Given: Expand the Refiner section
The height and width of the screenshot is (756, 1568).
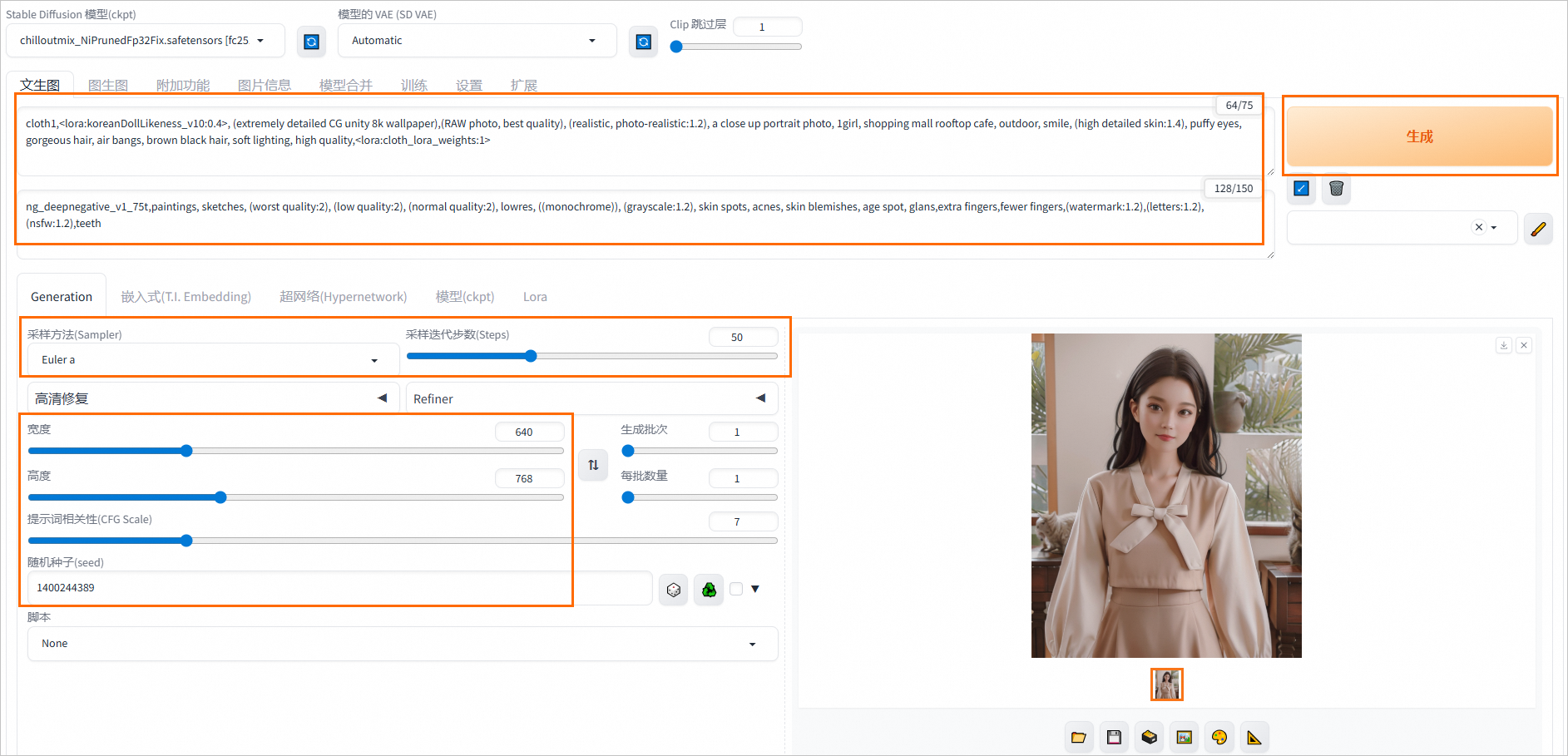Looking at the screenshot, I should pyautogui.click(x=591, y=398).
